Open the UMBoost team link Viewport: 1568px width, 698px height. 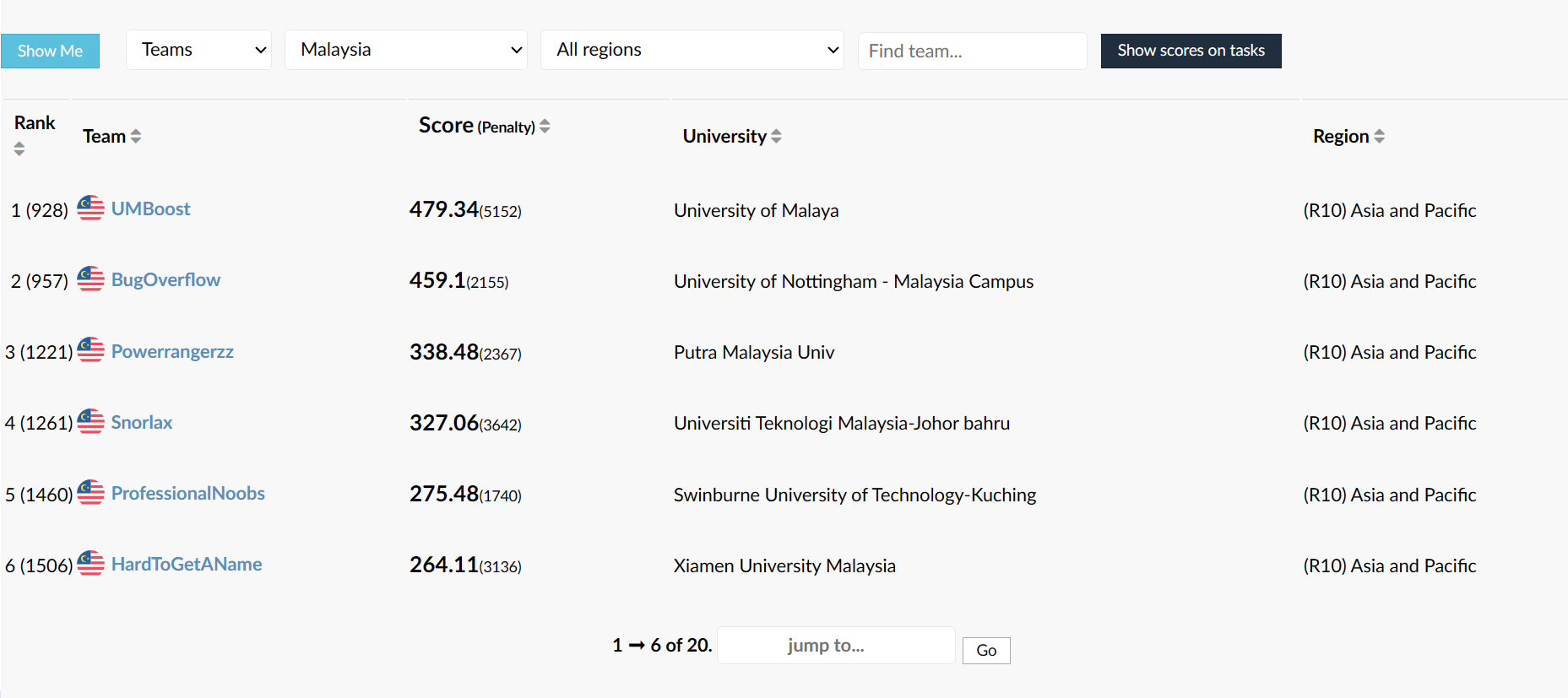(x=150, y=208)
